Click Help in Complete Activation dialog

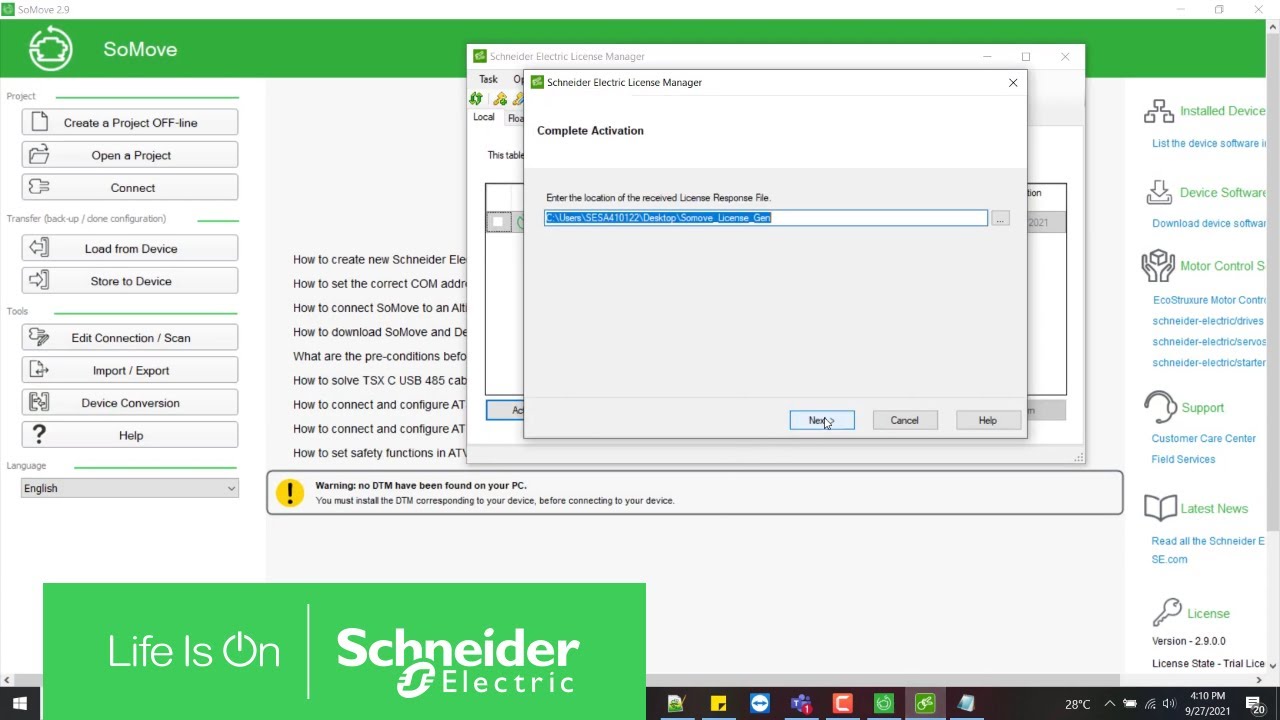point(987,420)
